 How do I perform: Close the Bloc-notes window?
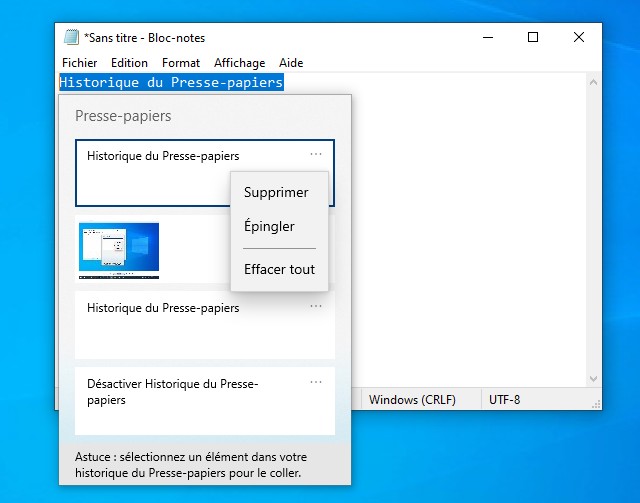point(578,38)
